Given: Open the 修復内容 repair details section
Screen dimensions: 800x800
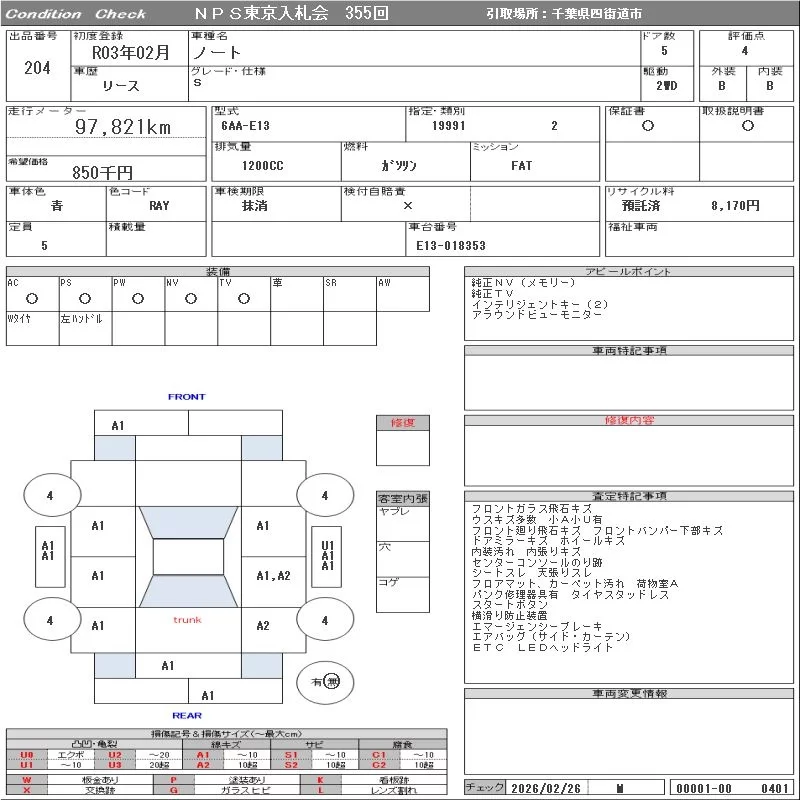Looking at the screenshot, I should pyautogui.click(x=629, y=421).
